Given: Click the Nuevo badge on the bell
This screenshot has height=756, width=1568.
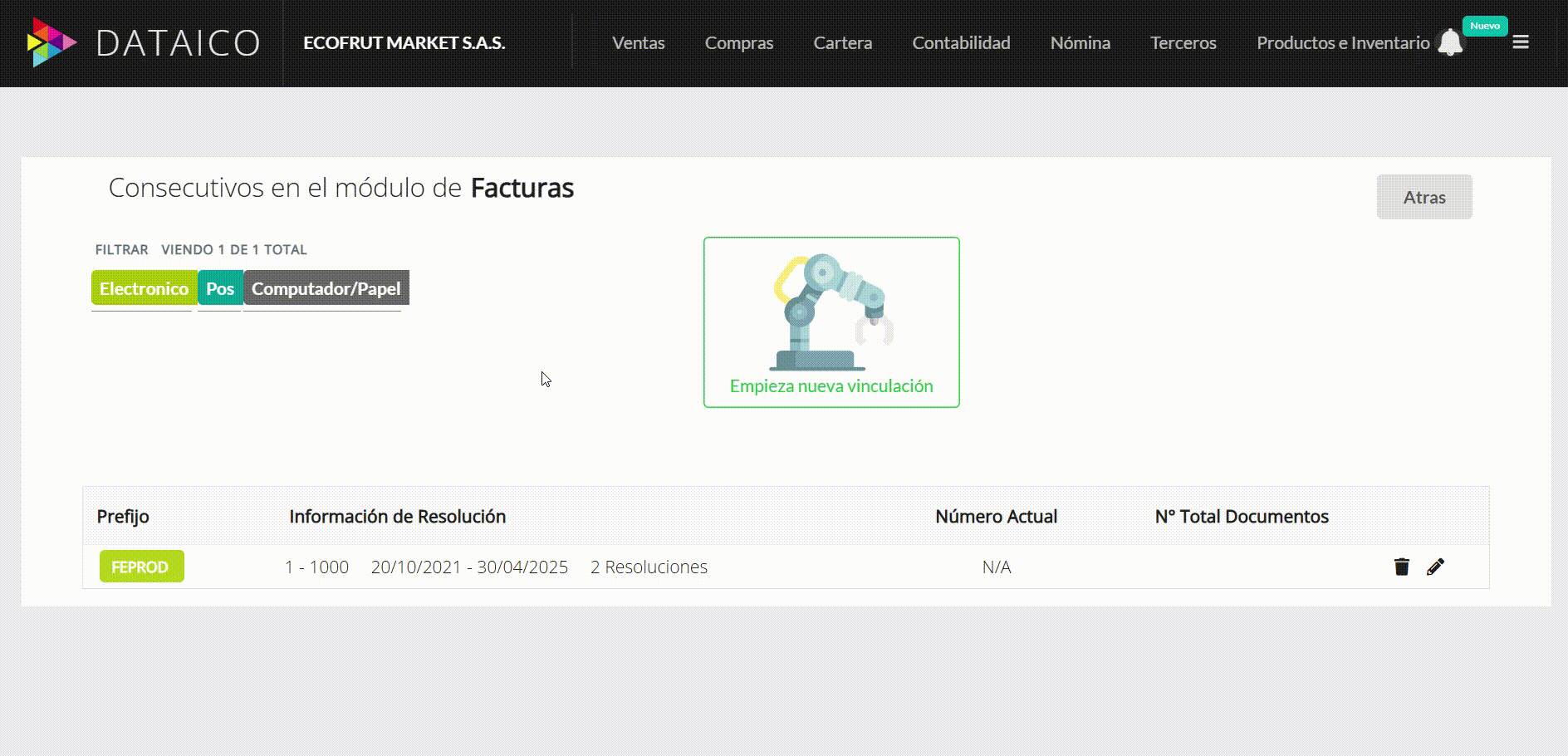Looking at the screenshot, I should click(1485, 26).
